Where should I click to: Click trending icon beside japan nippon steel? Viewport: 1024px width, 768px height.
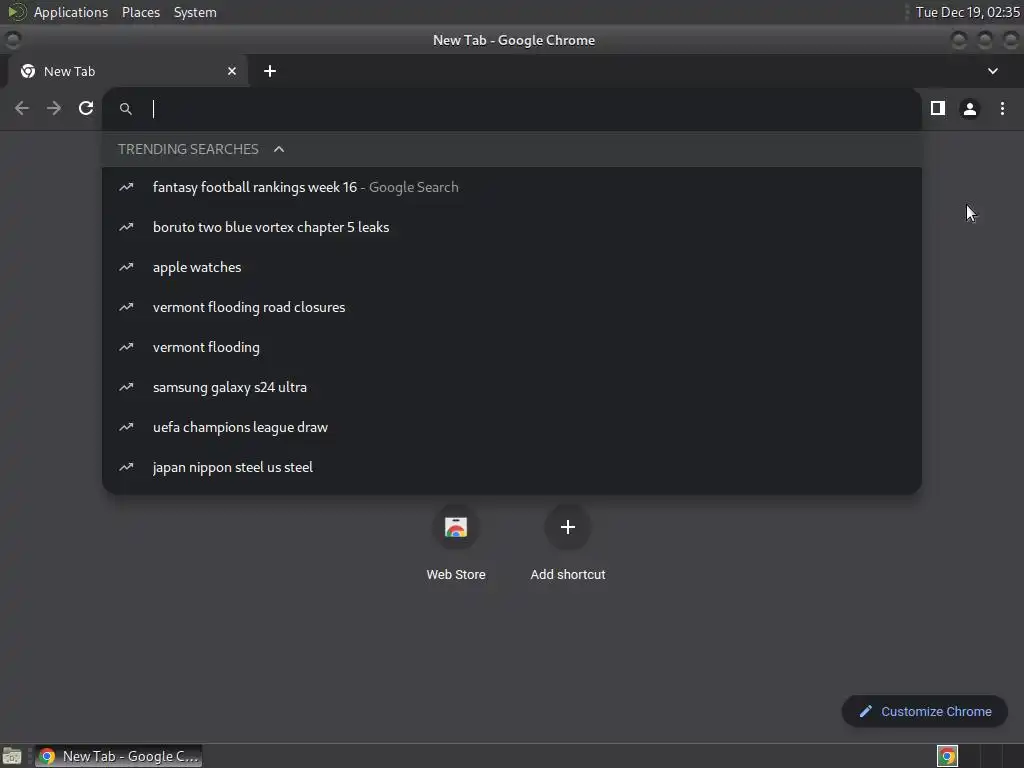click(x=126, y=467)
